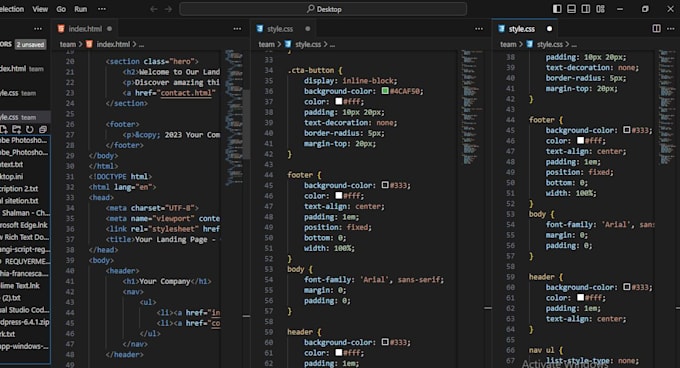Select the Edge.lnk file in Explorer
The image size is (680, 368).
[25, 225]
